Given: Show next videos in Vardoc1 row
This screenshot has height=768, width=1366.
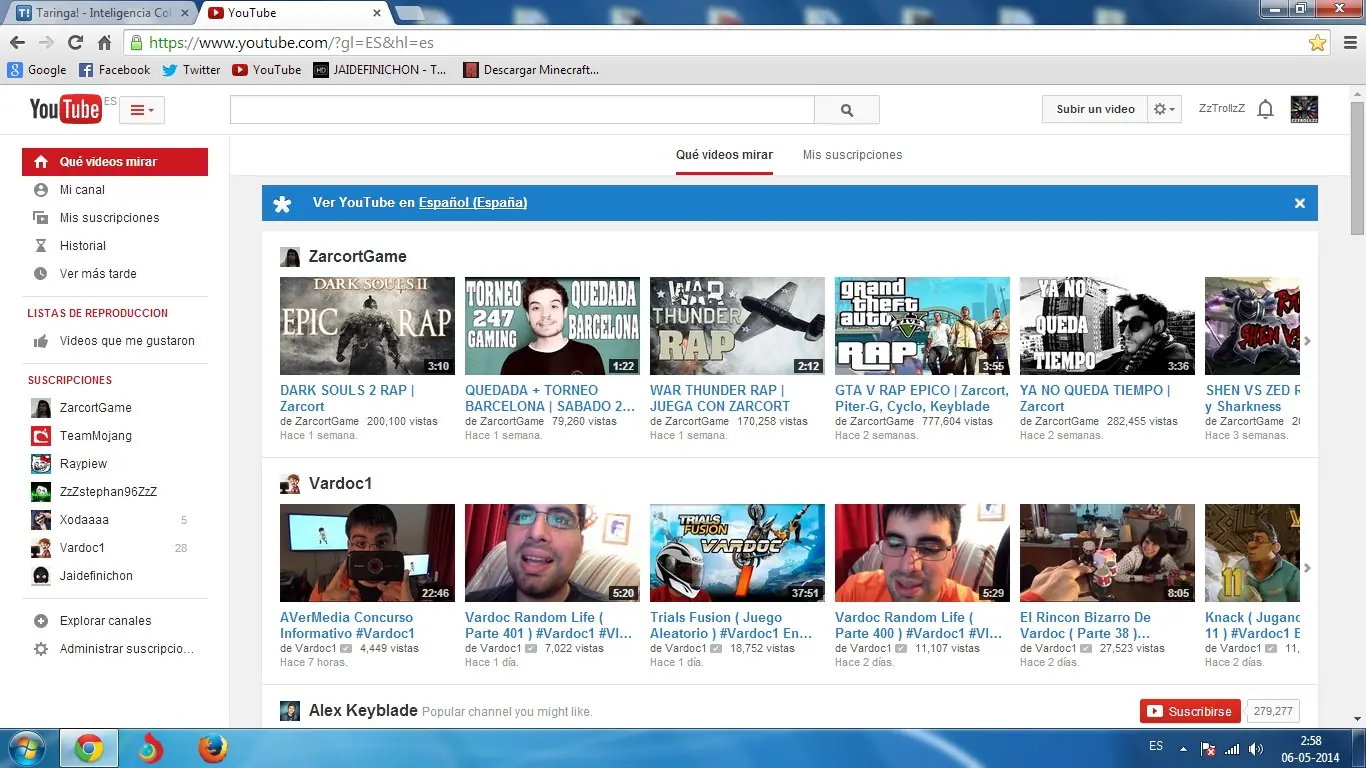Looking at the screenshot, I should [1307, 568].
